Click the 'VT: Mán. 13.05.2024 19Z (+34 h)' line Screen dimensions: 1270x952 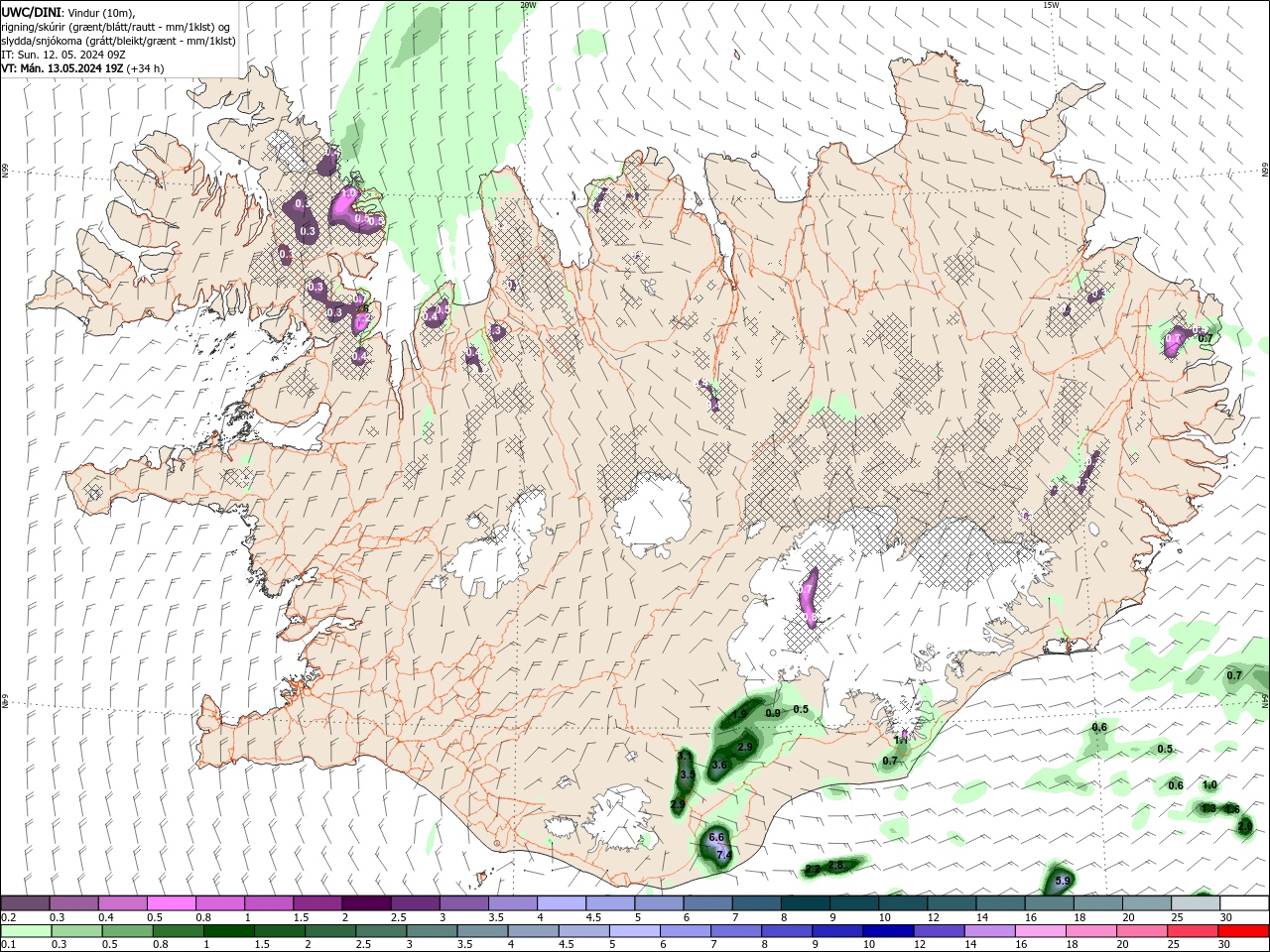click(82, 68)
